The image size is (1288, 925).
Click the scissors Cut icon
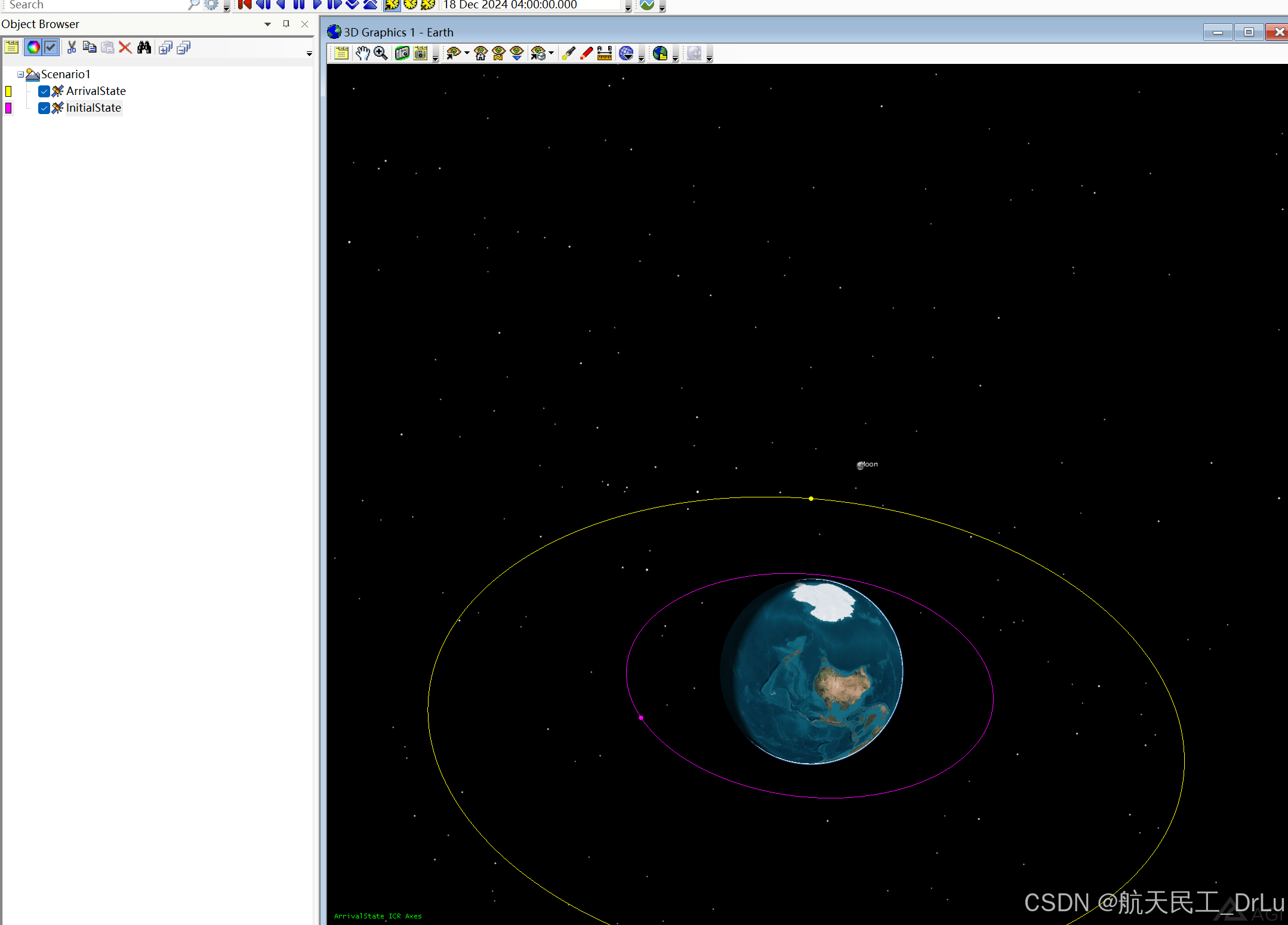pyautogui.click(x=72, y=48)
